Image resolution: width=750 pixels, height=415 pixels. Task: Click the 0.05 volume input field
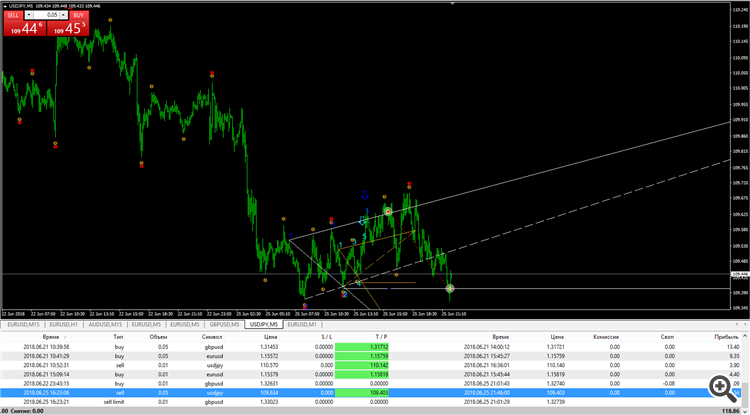point(45,15)
